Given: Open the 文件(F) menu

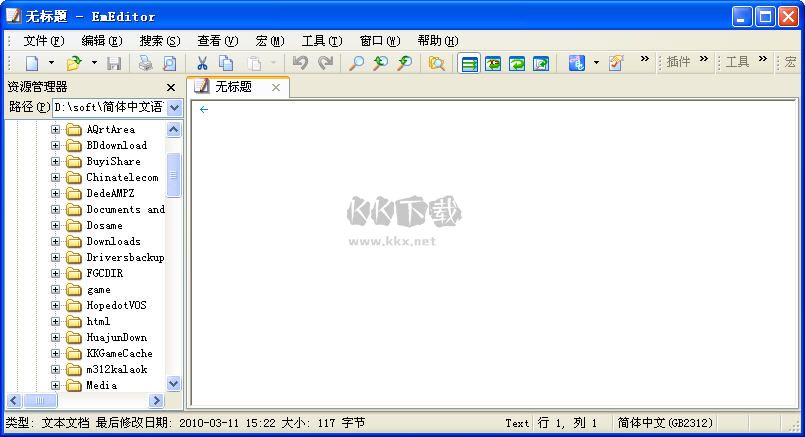Looking at the screenshot, I should (x=44, y=41).
